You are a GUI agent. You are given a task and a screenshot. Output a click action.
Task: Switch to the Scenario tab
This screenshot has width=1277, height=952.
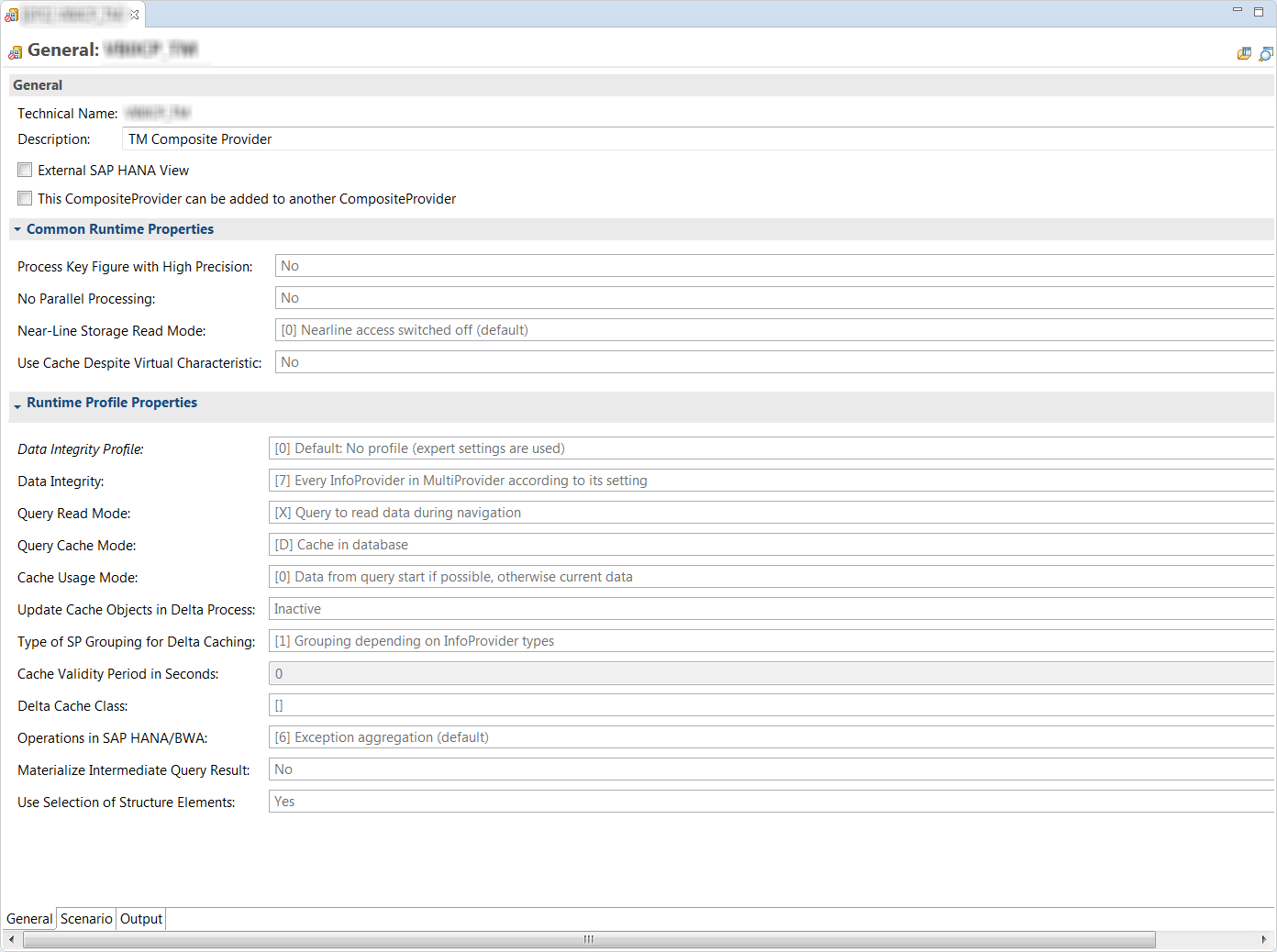coord(85,918)
